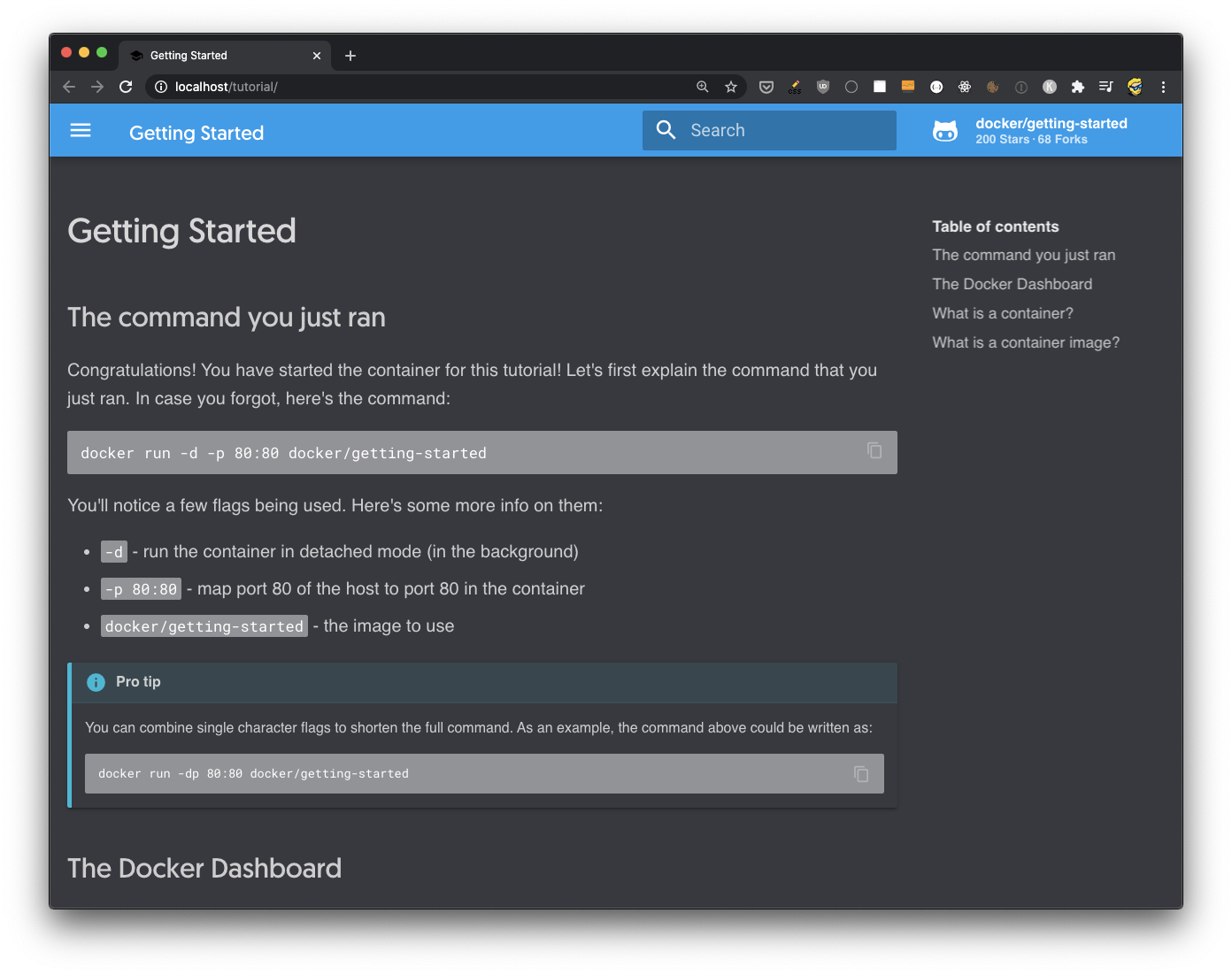Image resolution: width=1232 pixels, height=974 pixels.
Task: Open the uBlock Origin shield extension
Action: [x=823, y=87]
